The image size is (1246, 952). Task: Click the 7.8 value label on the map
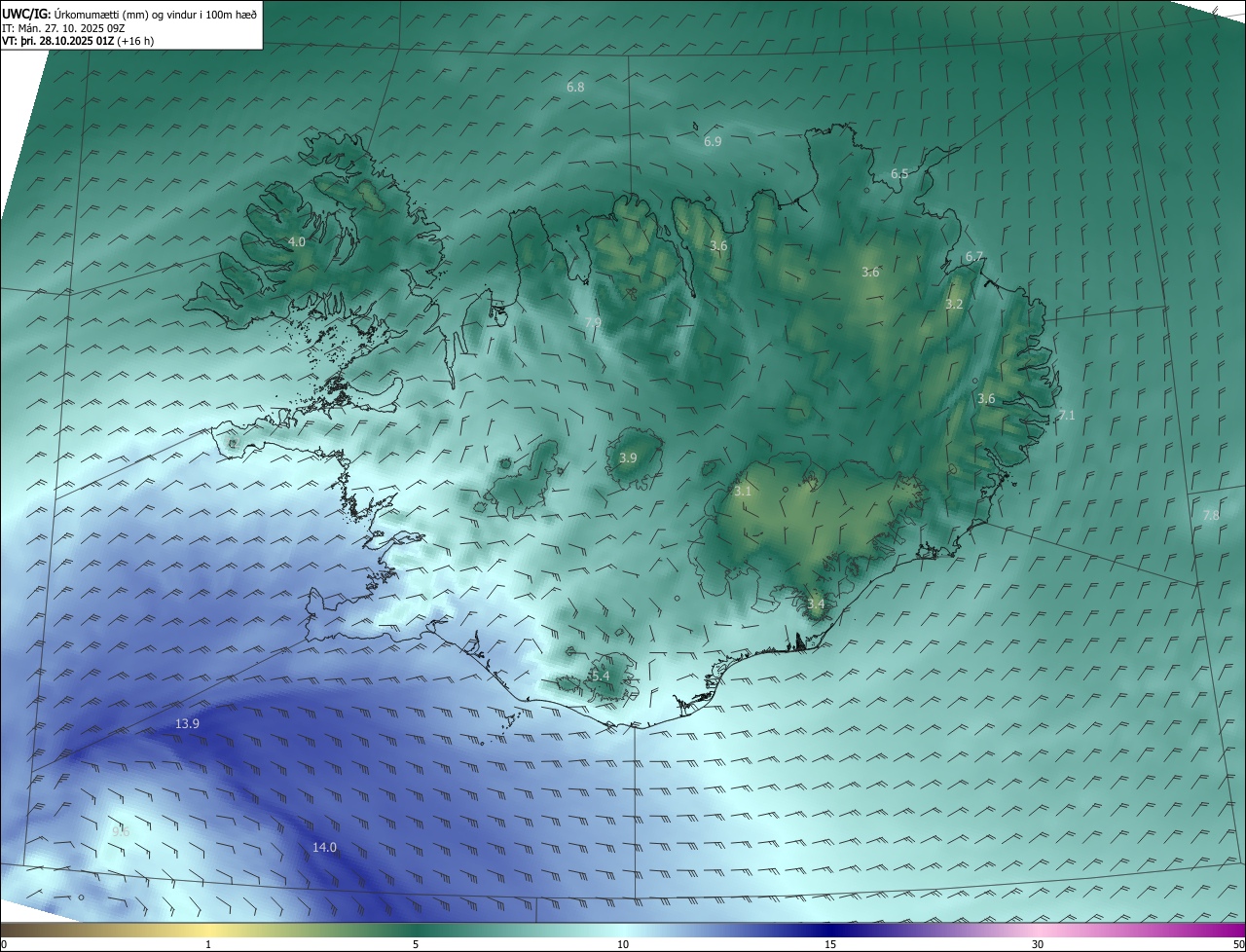tap(1211, 515)
